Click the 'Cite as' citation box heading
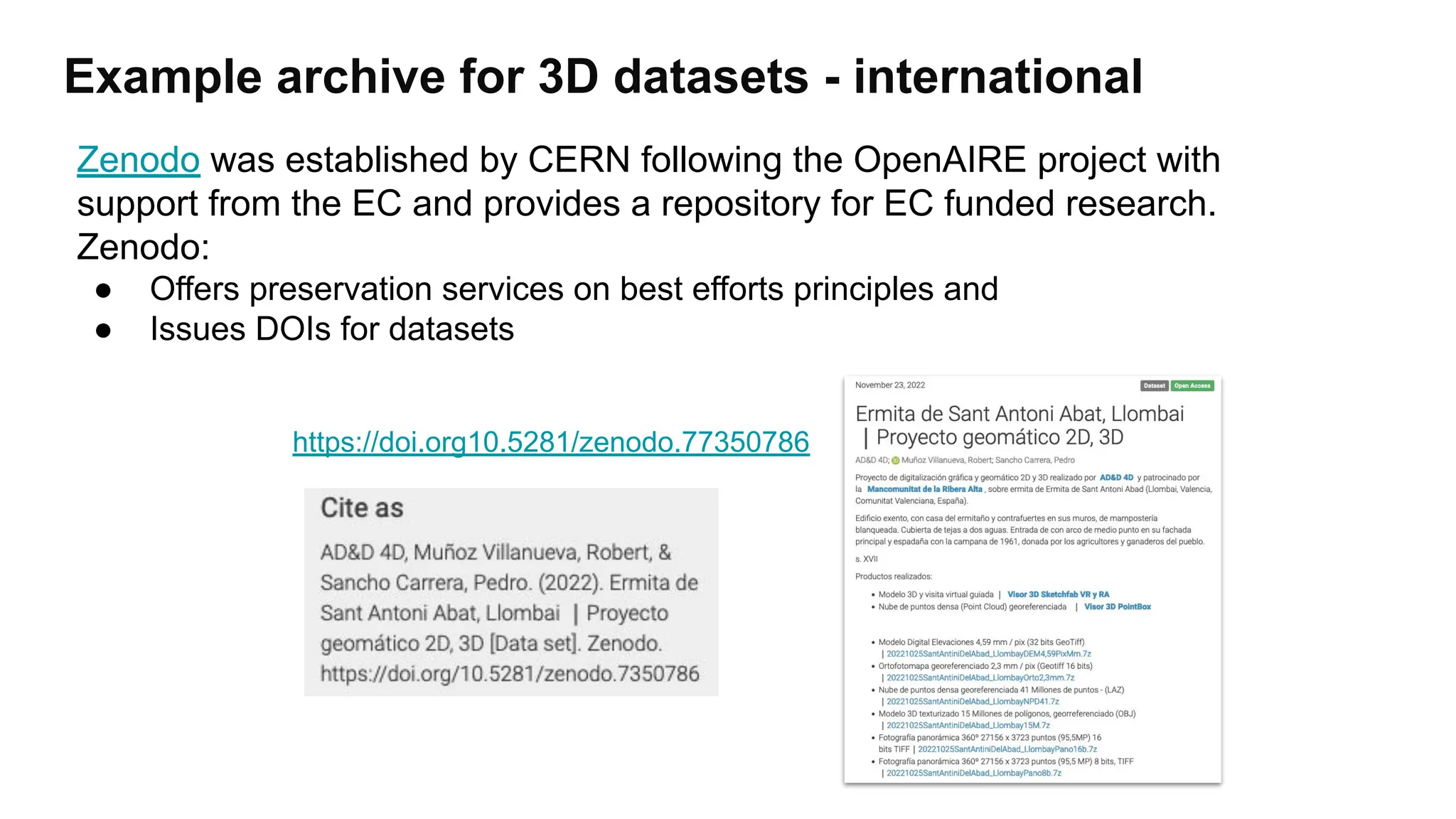This screenshot has height=819, width=1456. [x=362, y=508]
